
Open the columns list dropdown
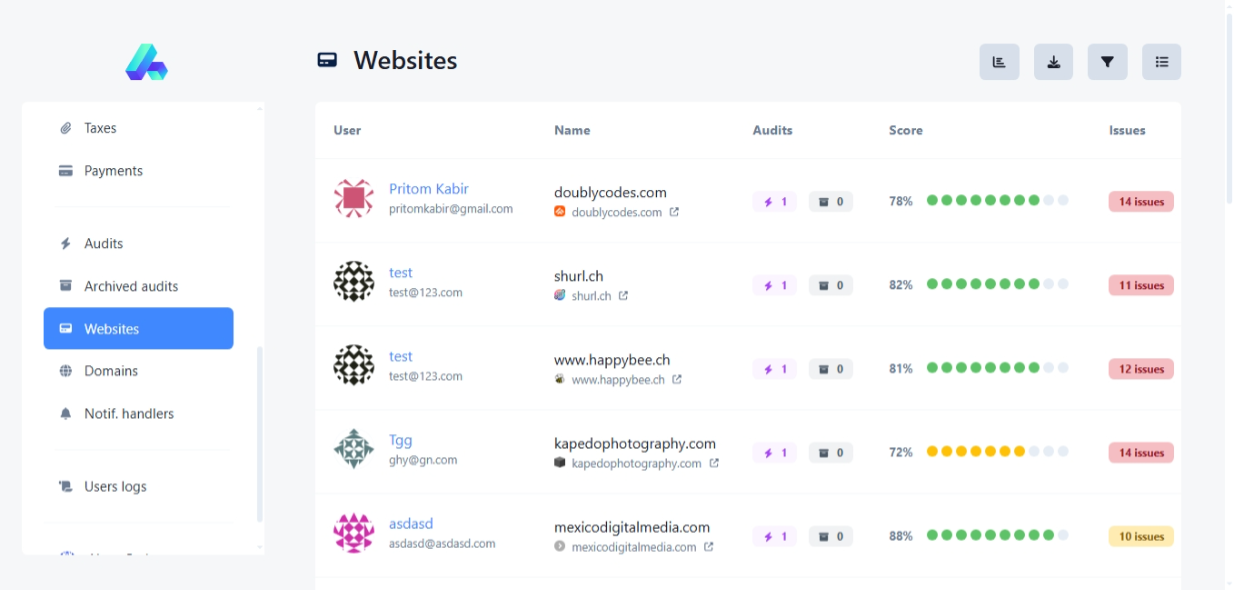pyautogui.click(x=1161, y=62)
